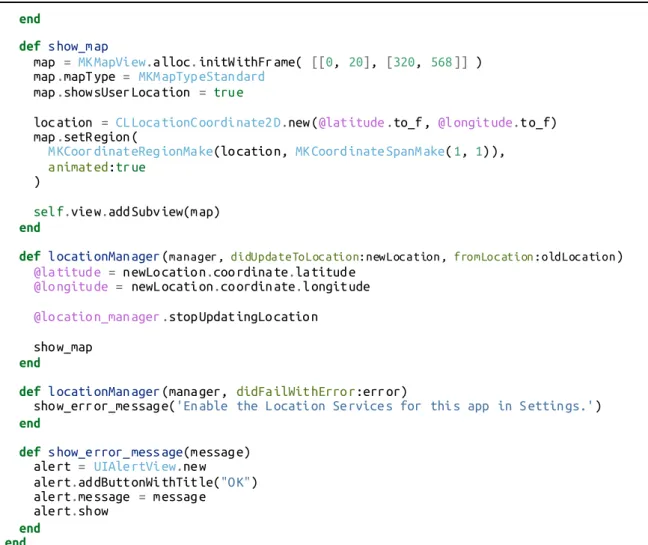Select CLLocationCoordinate2D class name
This screenshot has width=648, height=545.
[x=198, y=122]
